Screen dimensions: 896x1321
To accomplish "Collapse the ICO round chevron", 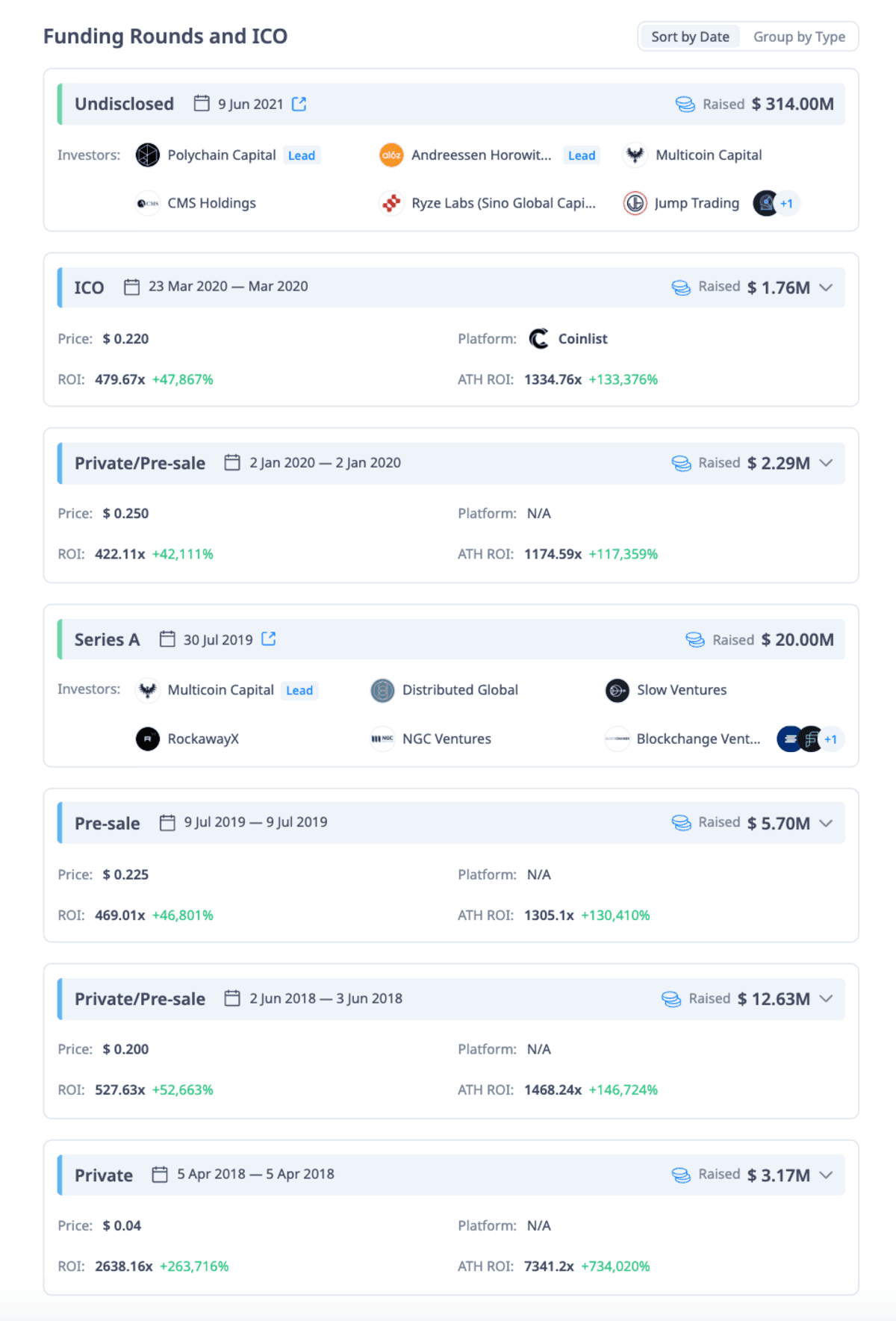I will click(826, 287).
